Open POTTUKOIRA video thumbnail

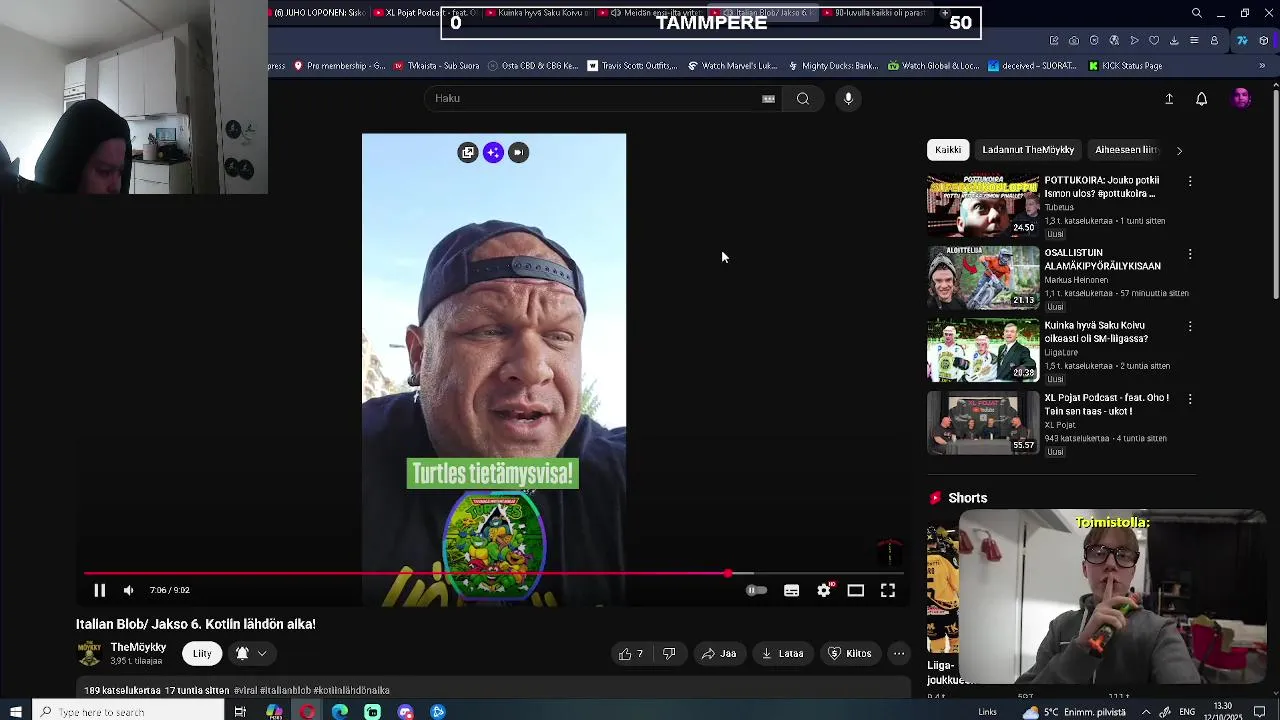(983, 206)
